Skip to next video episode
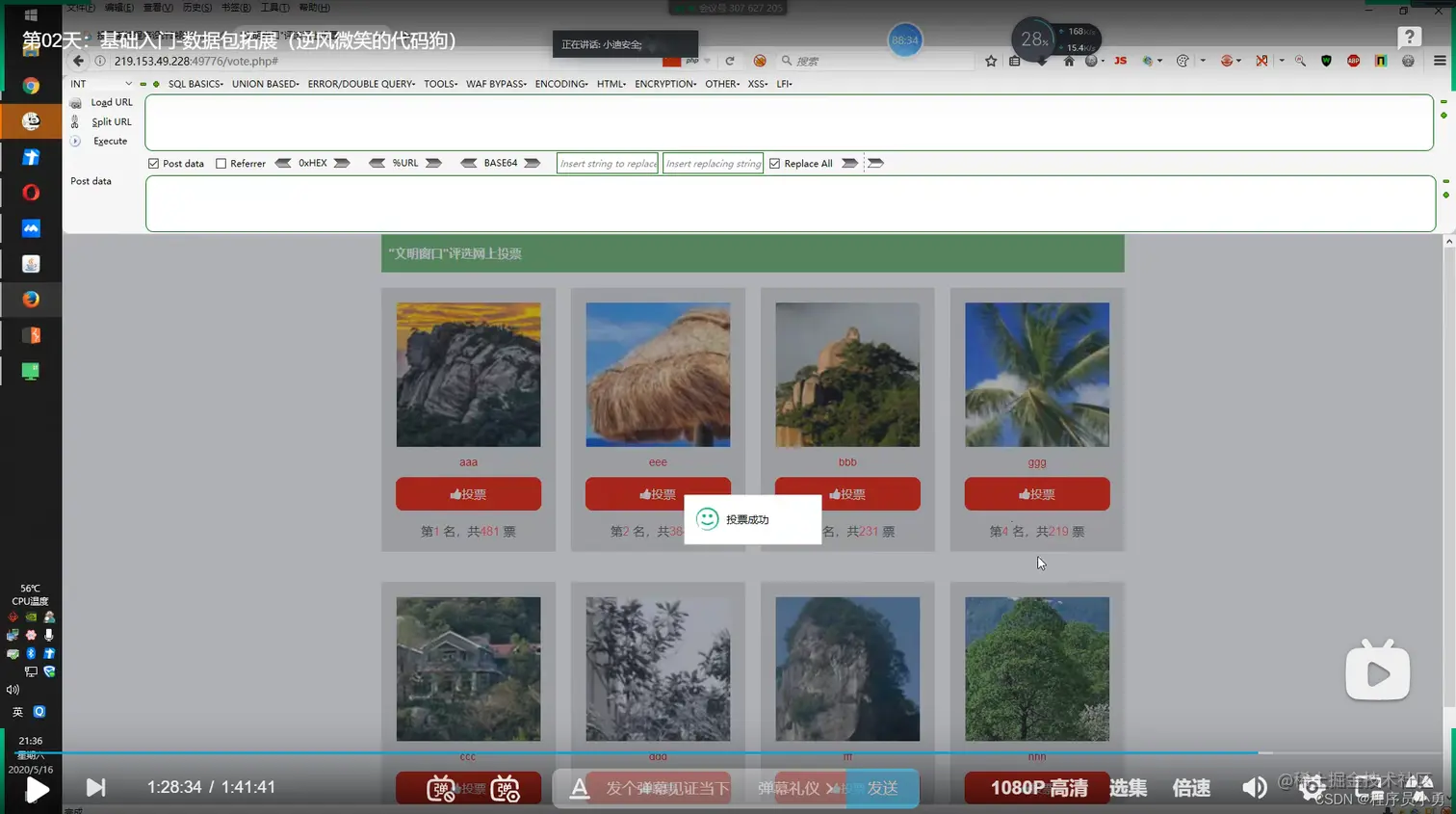The image size is (1456, 814). click(95, 788)
